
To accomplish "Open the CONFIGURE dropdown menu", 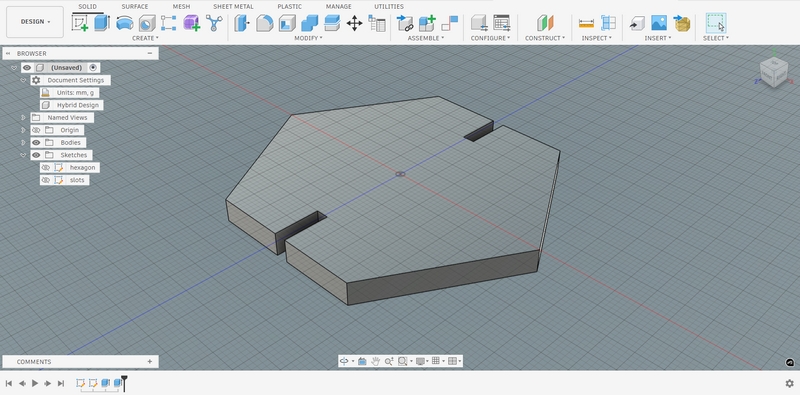I will pyautogui.click(x=491, y=38).
